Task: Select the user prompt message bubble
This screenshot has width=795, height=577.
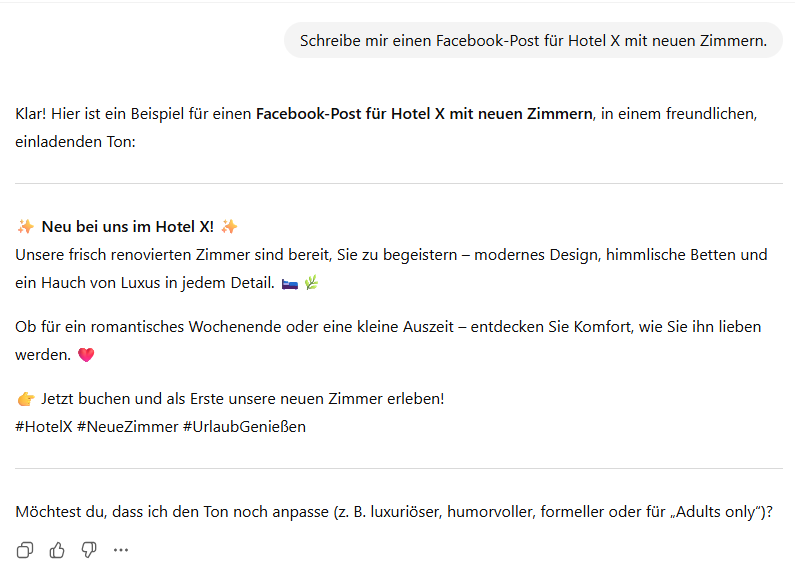Action: 533,41
